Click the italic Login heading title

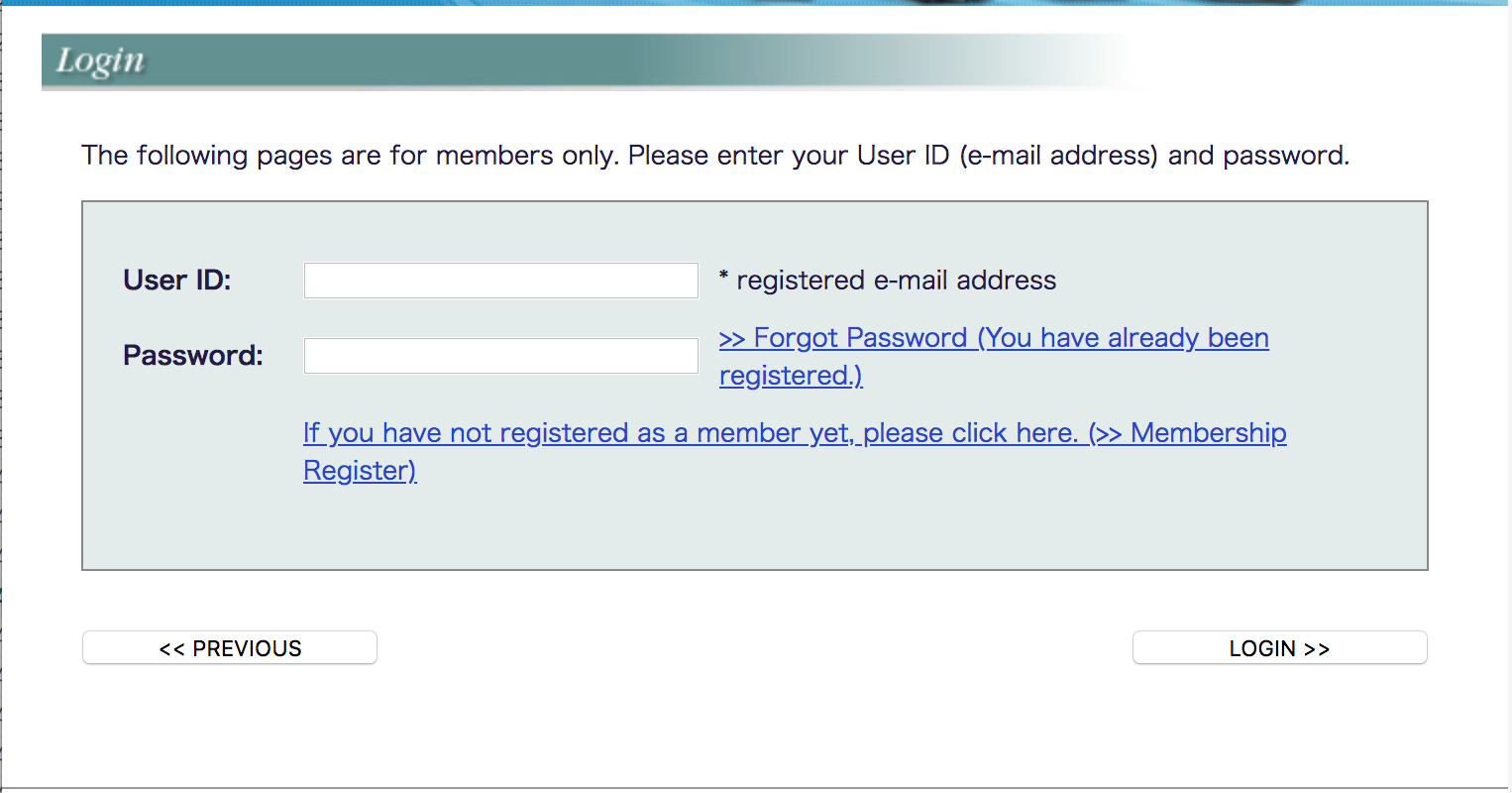point(100,60)
